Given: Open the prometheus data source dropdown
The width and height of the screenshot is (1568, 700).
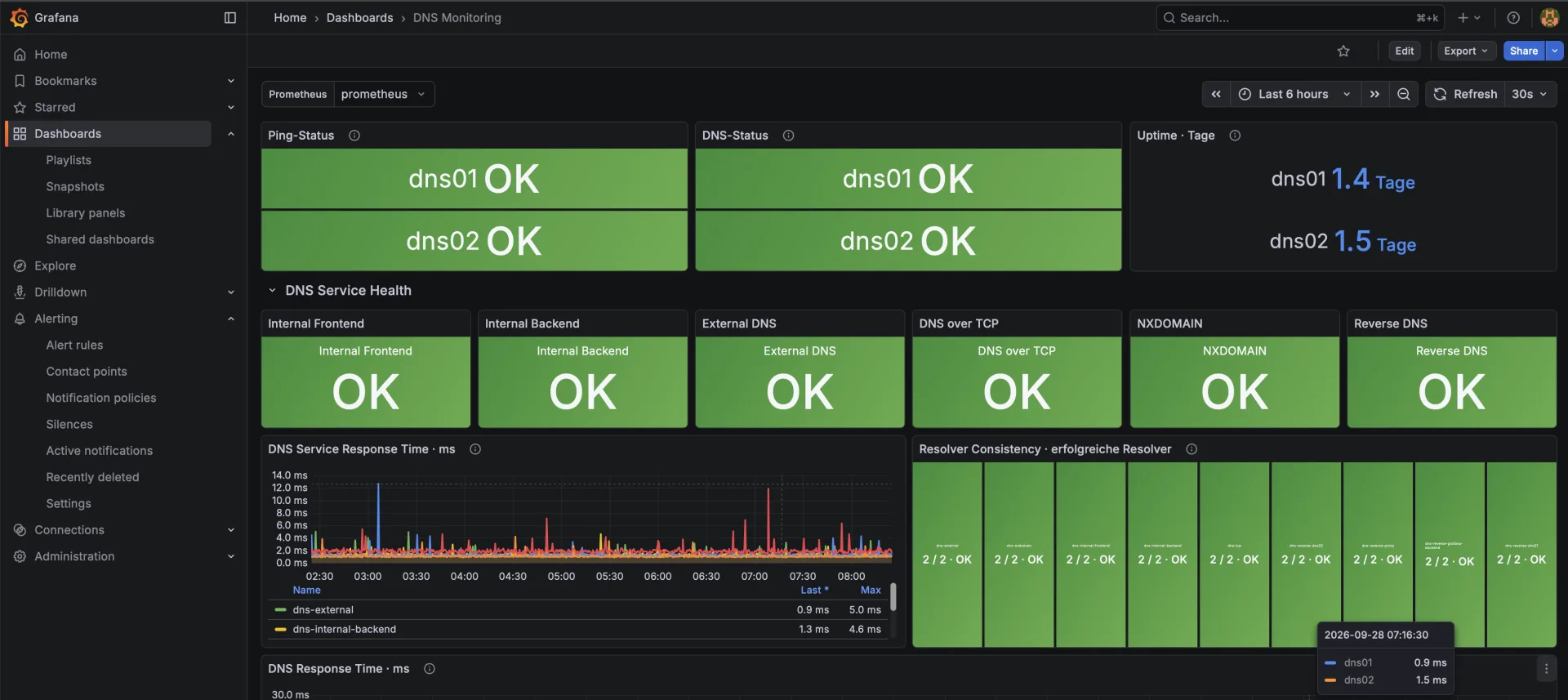Looking at the screenshot, I should (384, 94).
